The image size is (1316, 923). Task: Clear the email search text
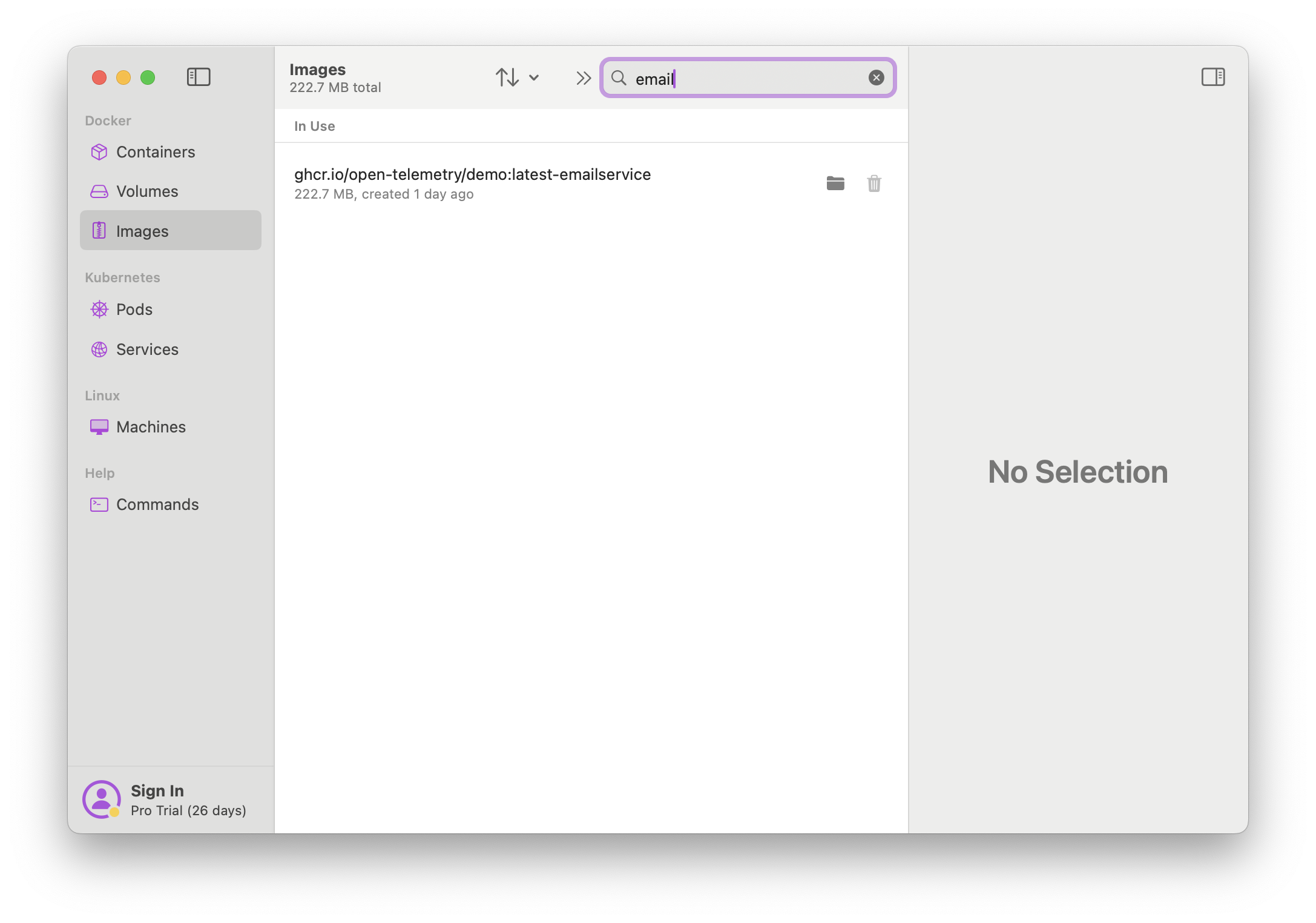(x=876, y=78)
